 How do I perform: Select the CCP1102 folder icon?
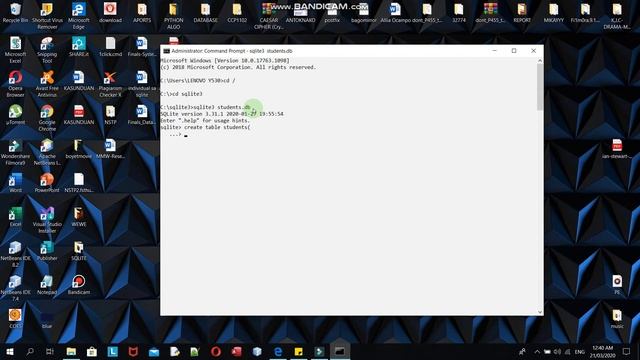coord(237,13)
